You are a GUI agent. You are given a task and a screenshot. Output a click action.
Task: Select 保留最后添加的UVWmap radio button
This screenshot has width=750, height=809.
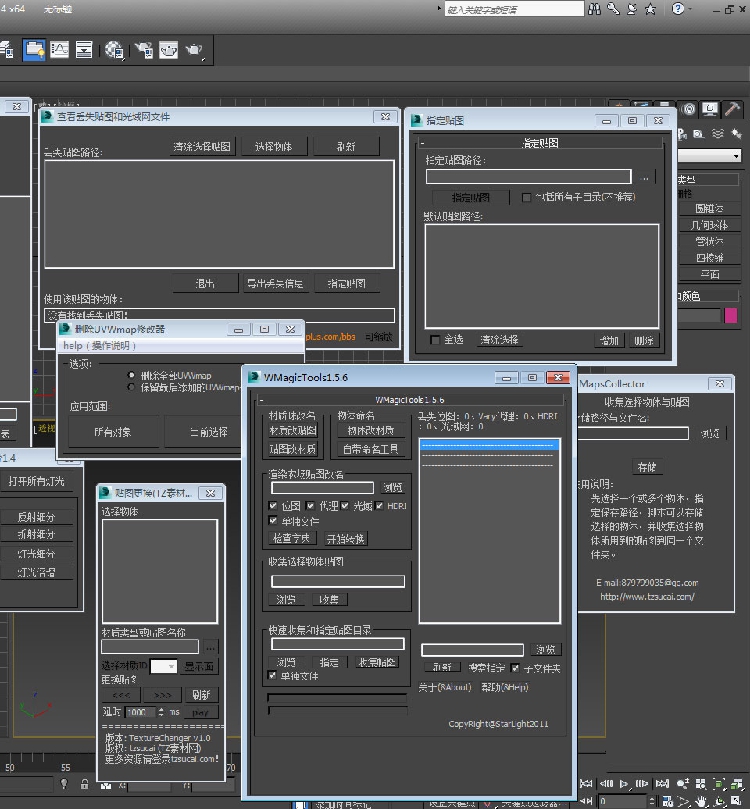pyautogui.click(x=131, y=387)
